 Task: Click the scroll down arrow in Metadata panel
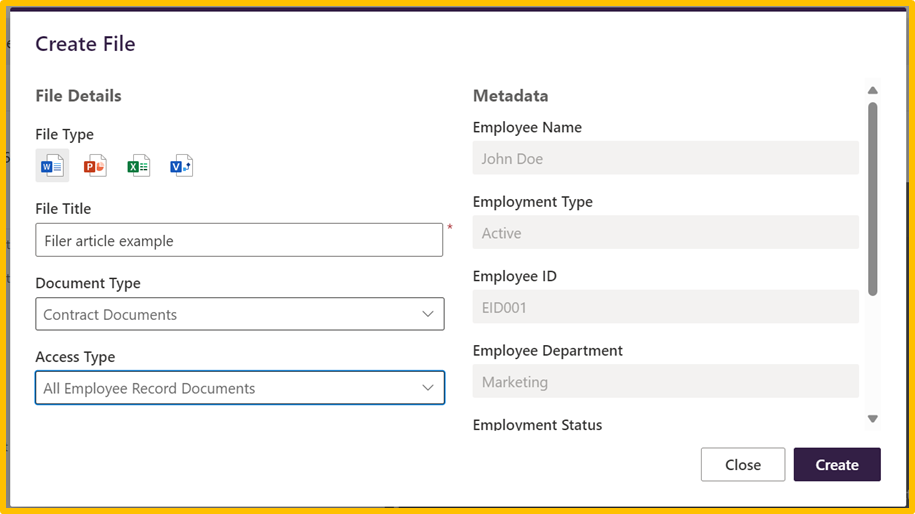873,419
